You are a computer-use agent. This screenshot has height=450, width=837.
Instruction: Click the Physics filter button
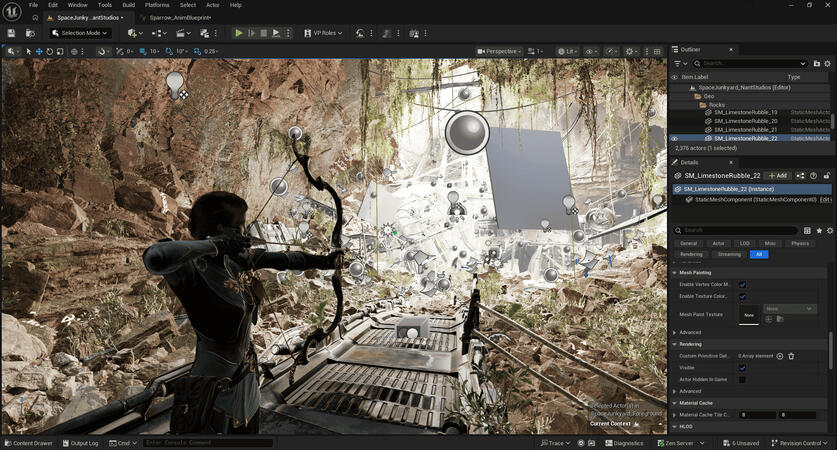click(800, 243)
